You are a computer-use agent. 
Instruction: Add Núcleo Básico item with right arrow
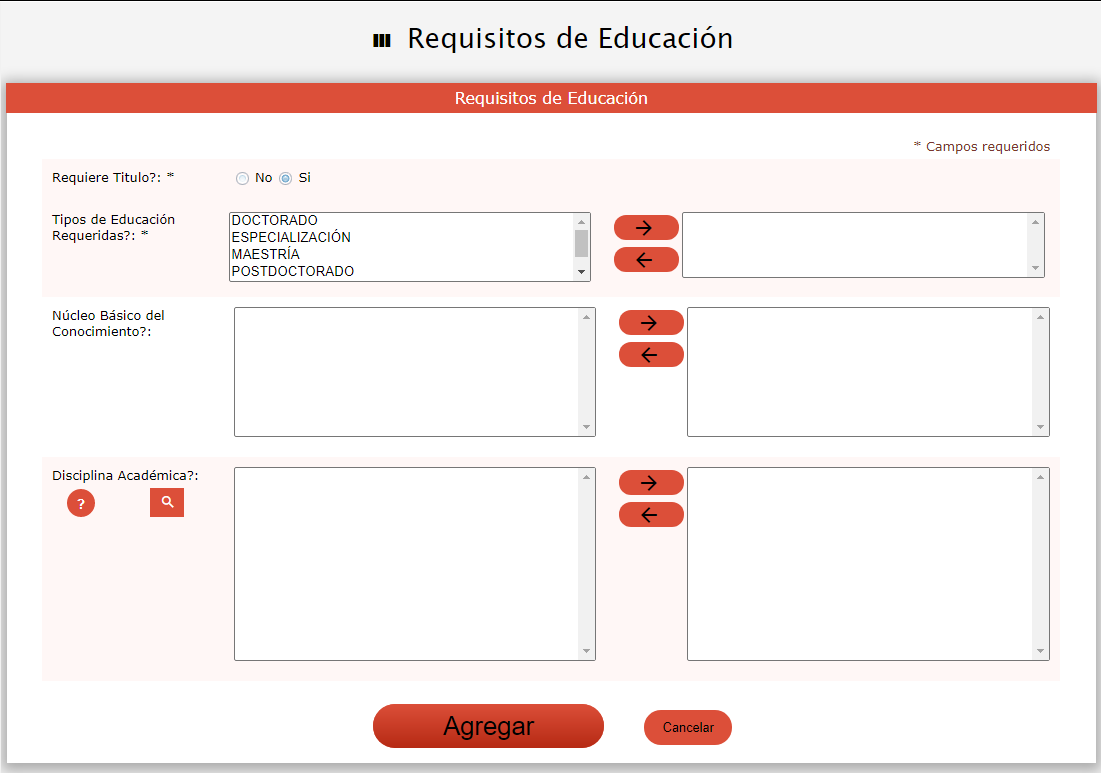651,322
